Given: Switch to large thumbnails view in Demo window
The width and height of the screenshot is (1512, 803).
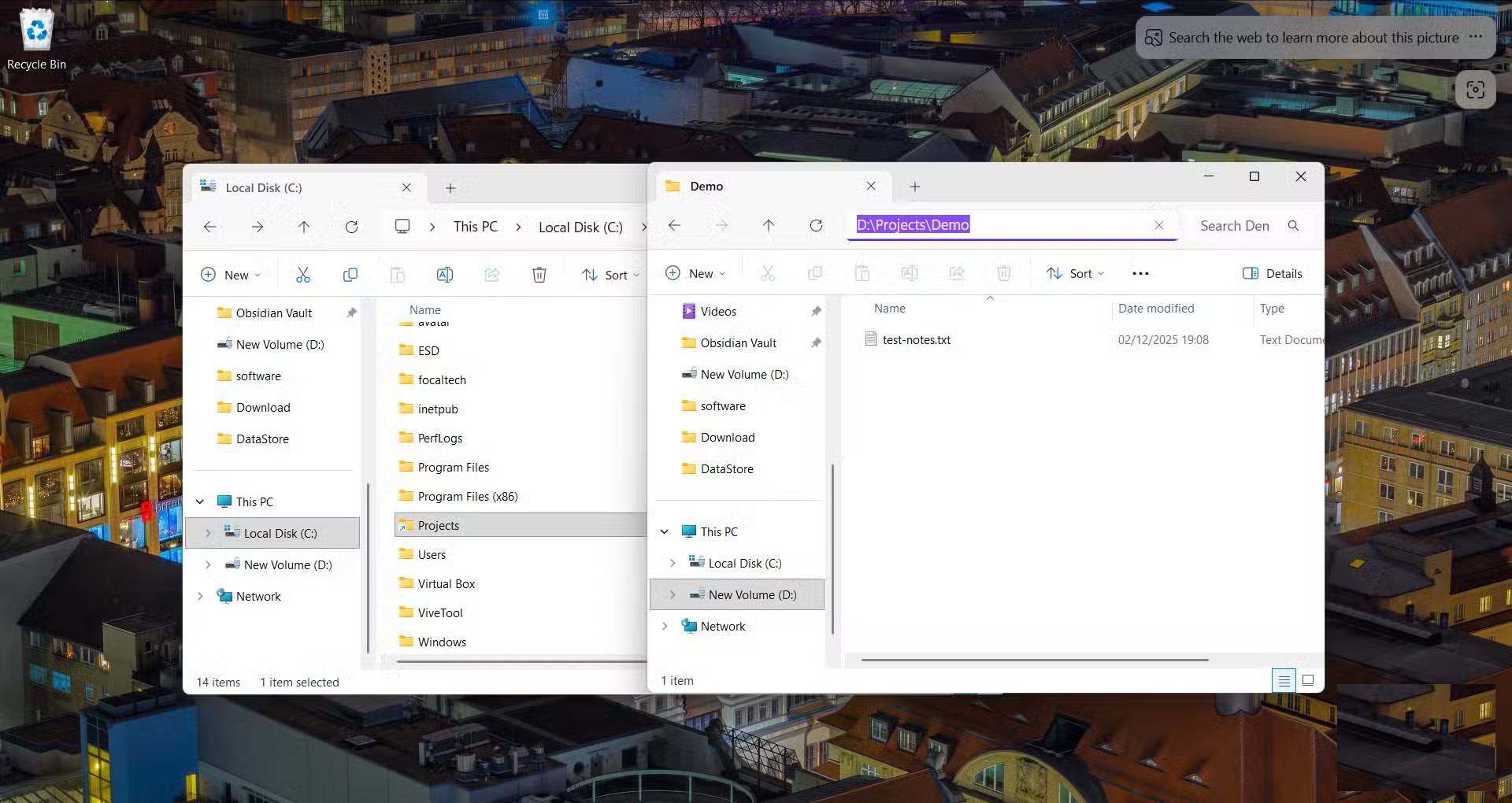Looking at the screenshot, I should click(1308, 680).
